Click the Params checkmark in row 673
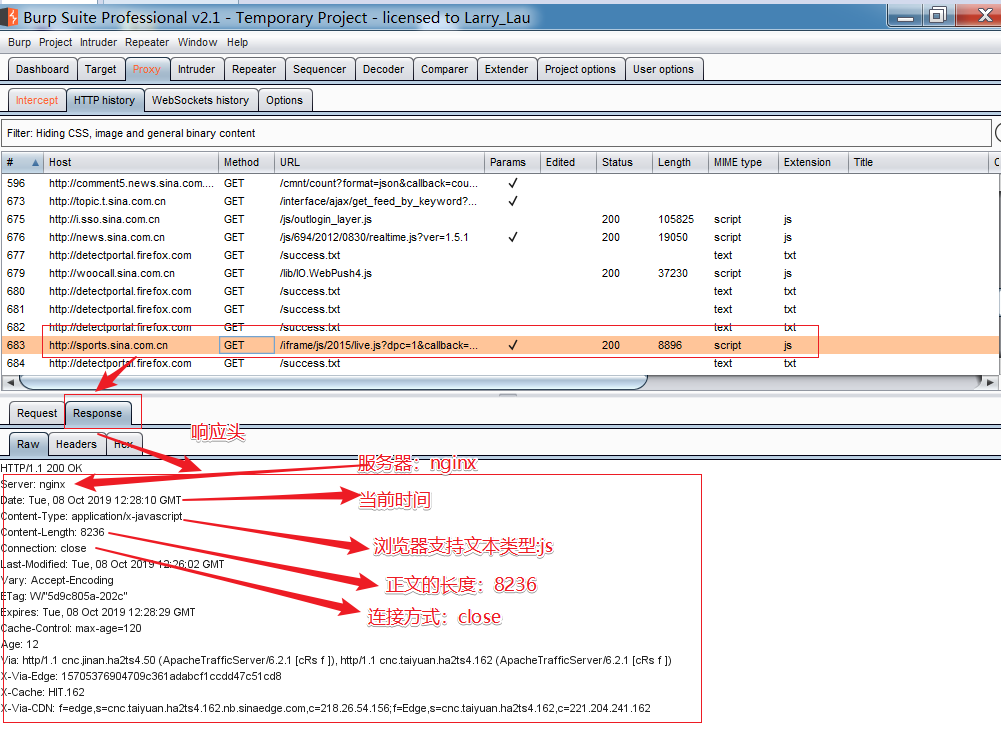The image size is (1001, 736). click(513, 201)
